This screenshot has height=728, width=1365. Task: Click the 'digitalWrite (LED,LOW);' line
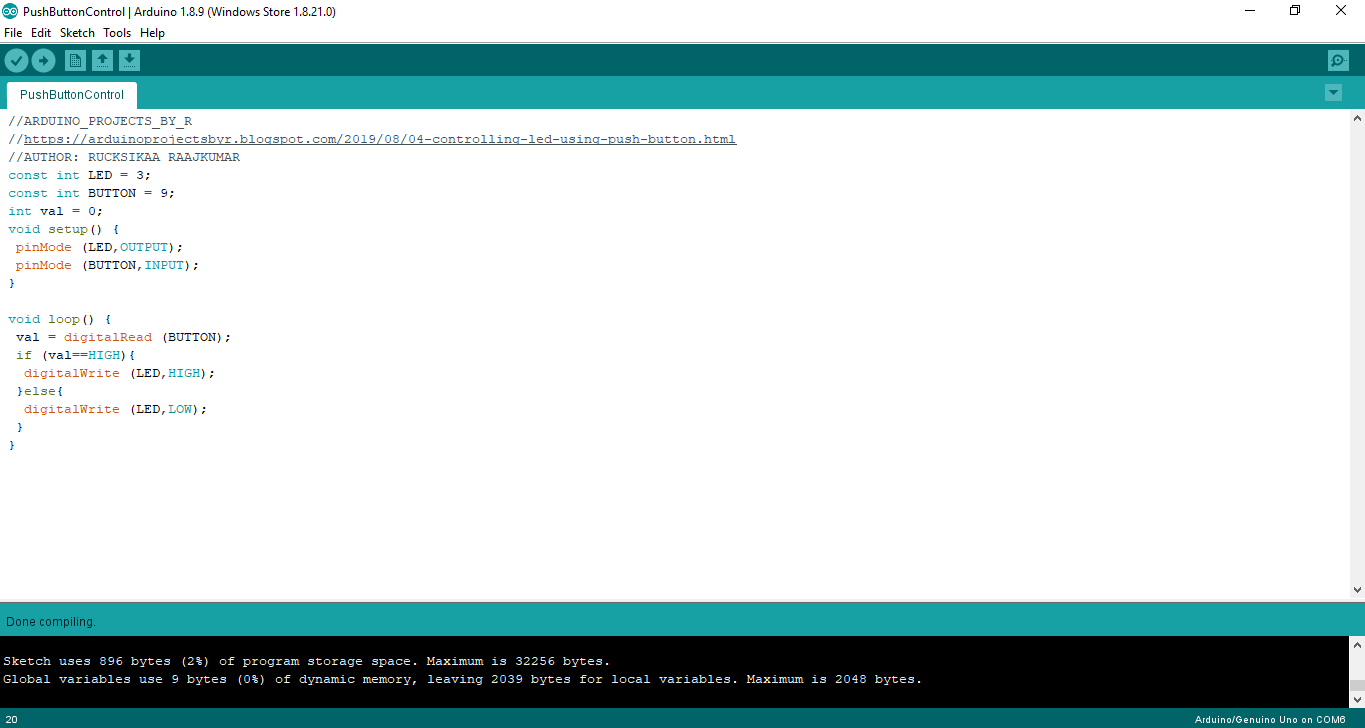point(116,409)
